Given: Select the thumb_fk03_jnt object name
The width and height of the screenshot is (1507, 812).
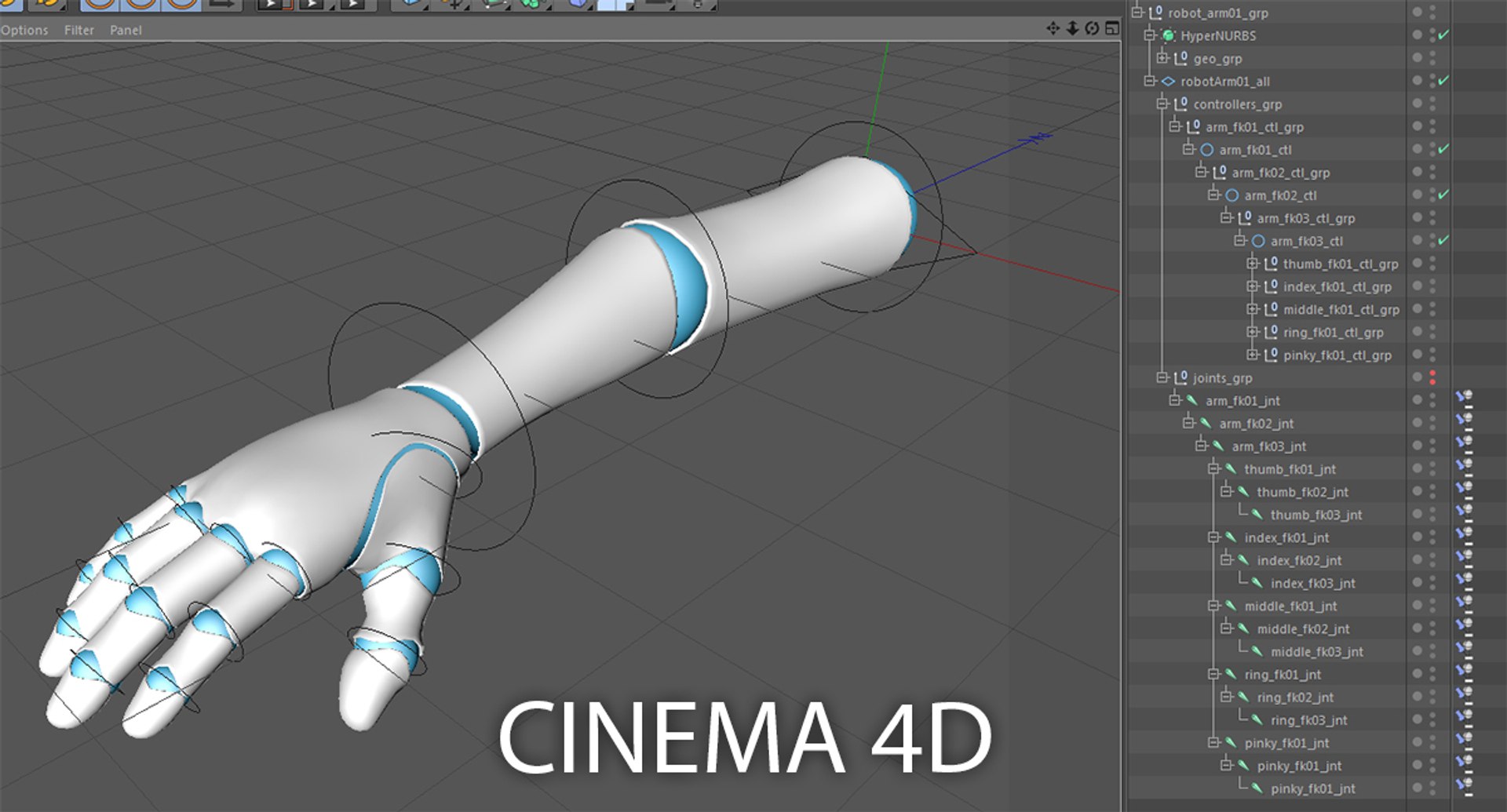Looking at the screenshot, I should (1315, 515).
